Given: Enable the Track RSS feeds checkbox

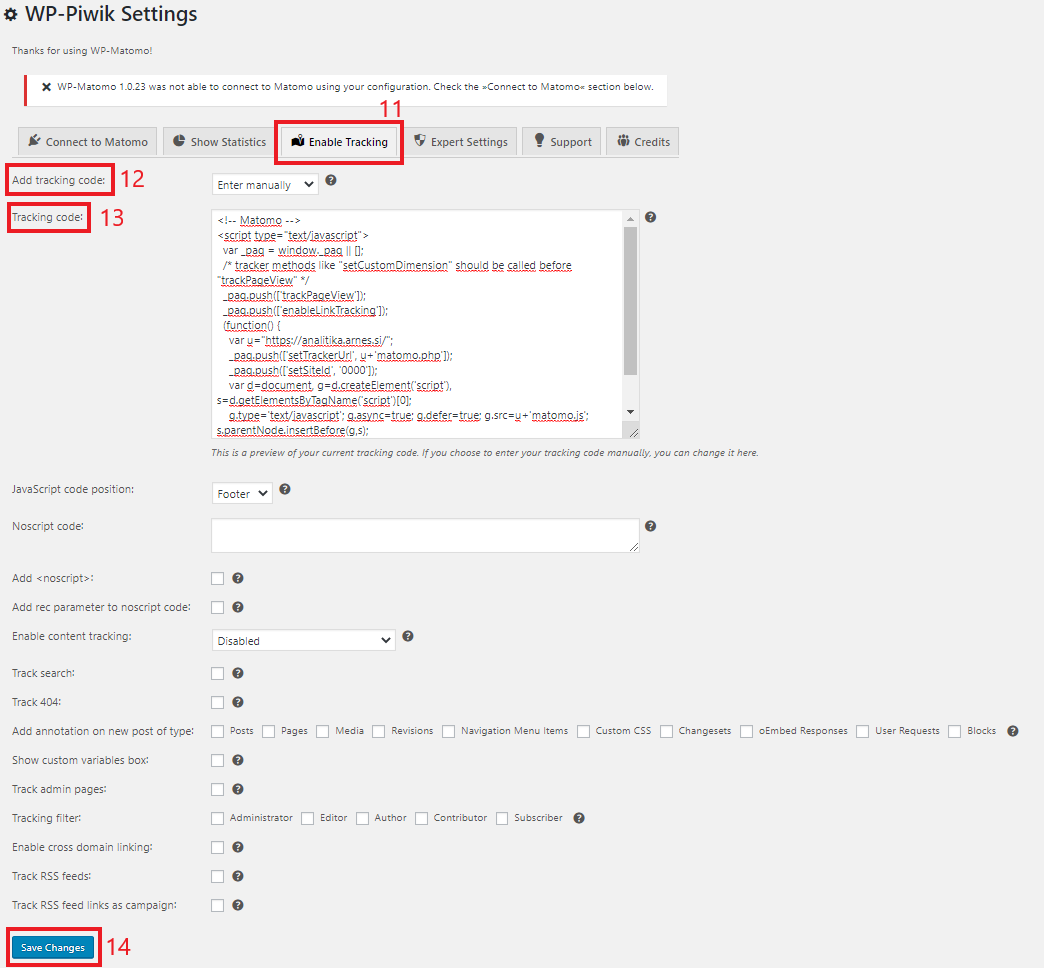Looking at the screenshot, I should 218,876.
